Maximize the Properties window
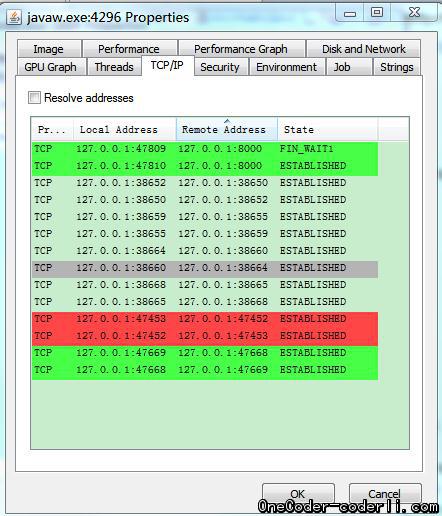Viewport: 442px width, 516px height. pos(377,13)
